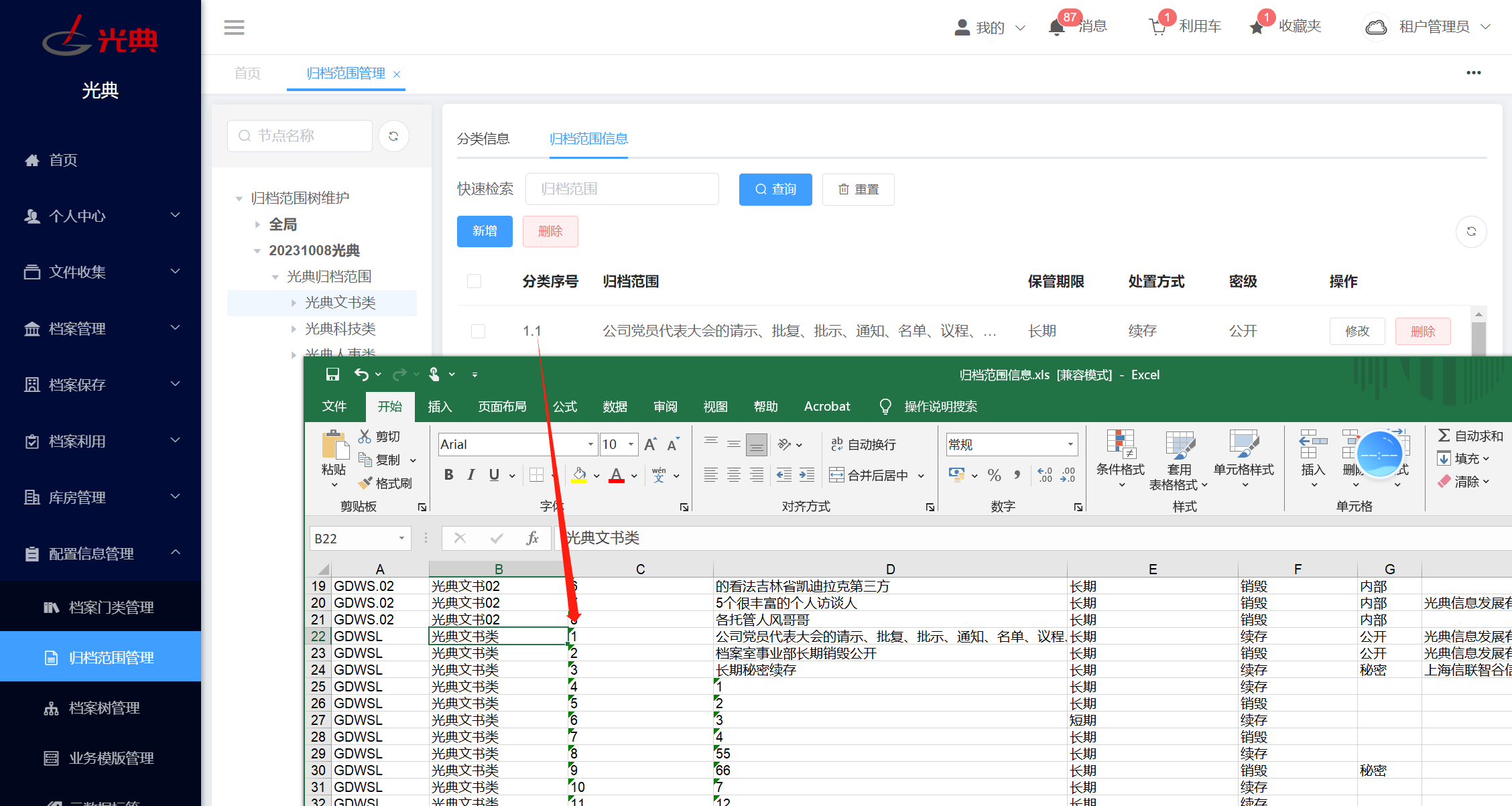
Task: Toggle the hamburger sidebar menu icon
Action: tap(234, 27)
